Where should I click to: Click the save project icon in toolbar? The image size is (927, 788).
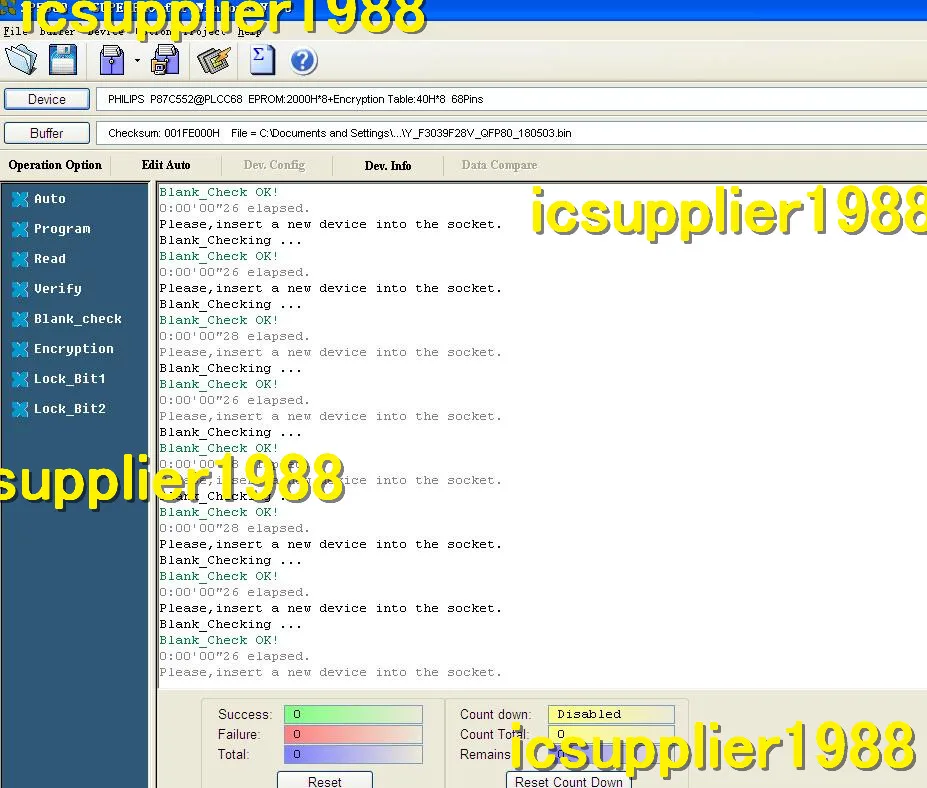point(166,60)
